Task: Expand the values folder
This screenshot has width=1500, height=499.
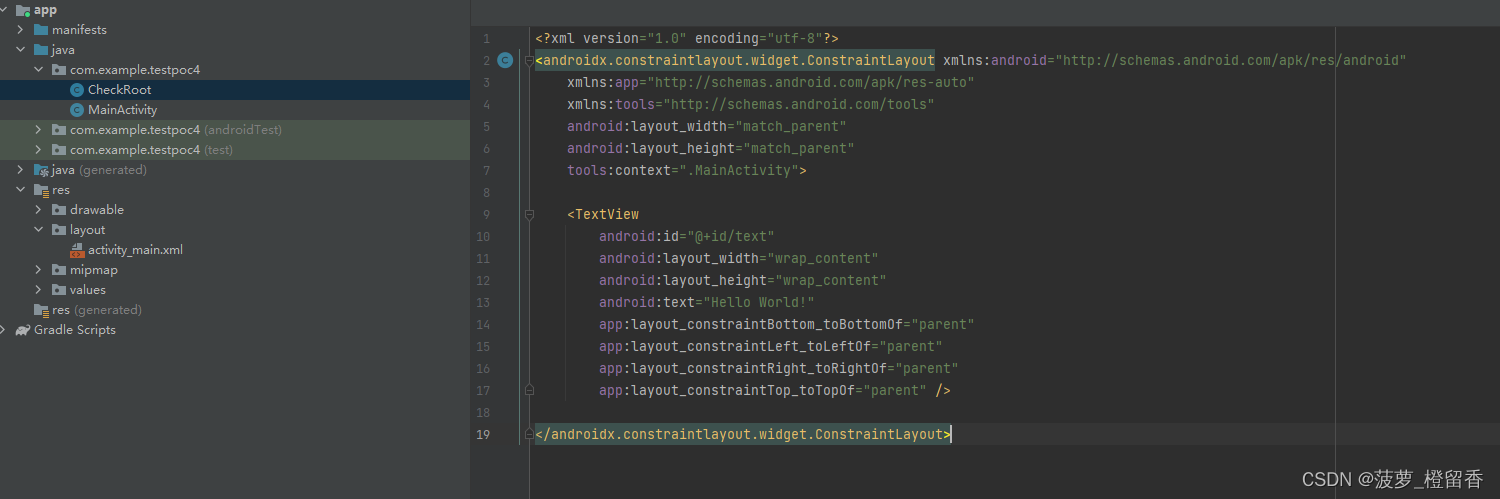Action: (39, 290)
